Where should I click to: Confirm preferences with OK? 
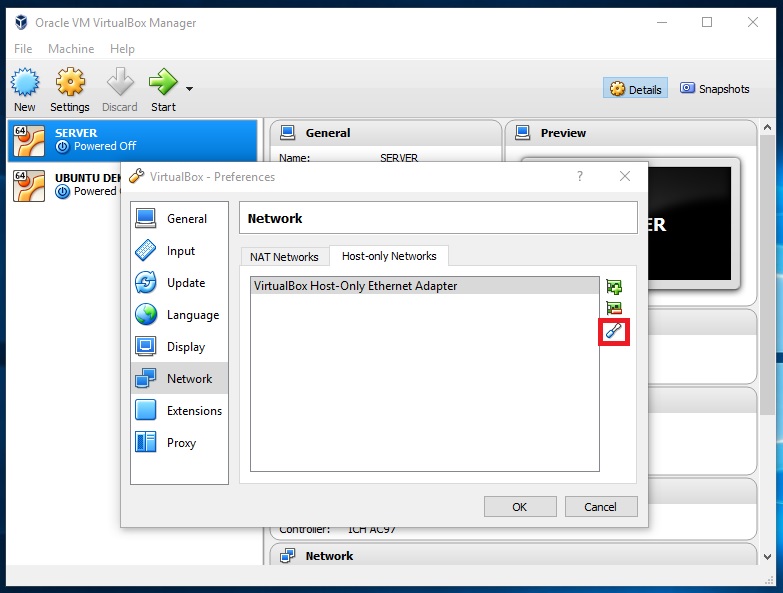(520, 507)
